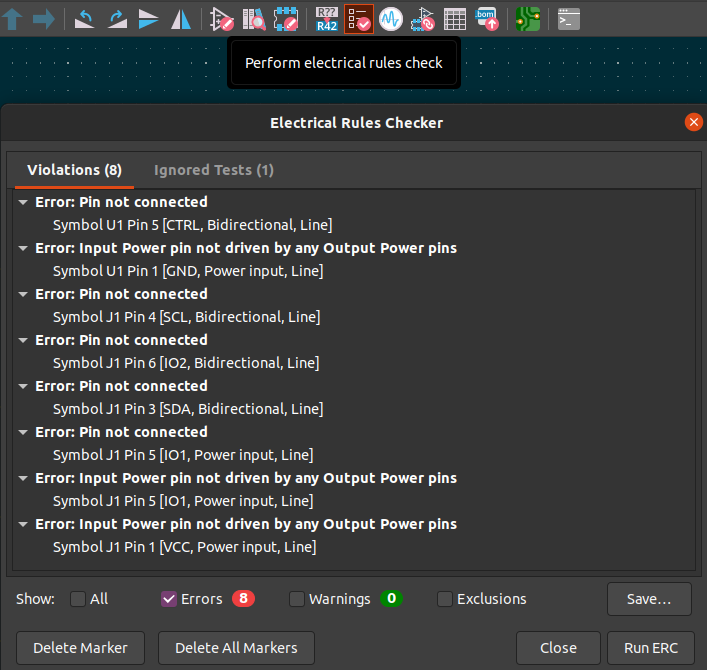The height and width of the screenshot is (670, 707).
Task: Collapse Input Power error for J1 Pin 5 IO1
Action: (23, 478)
